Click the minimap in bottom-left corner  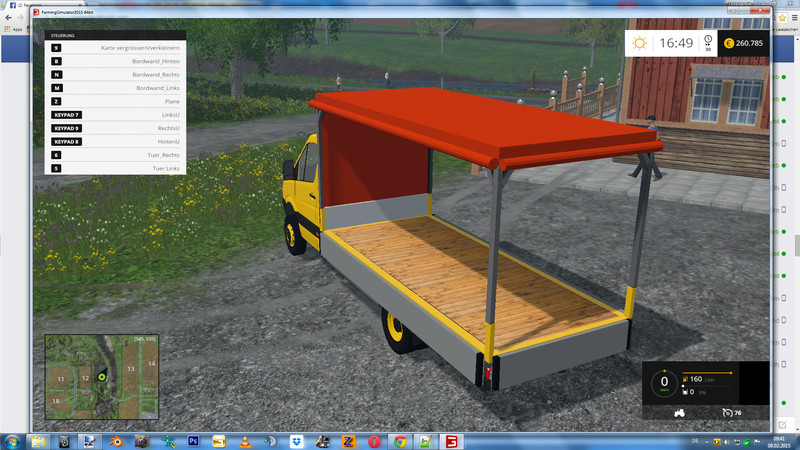101,377
